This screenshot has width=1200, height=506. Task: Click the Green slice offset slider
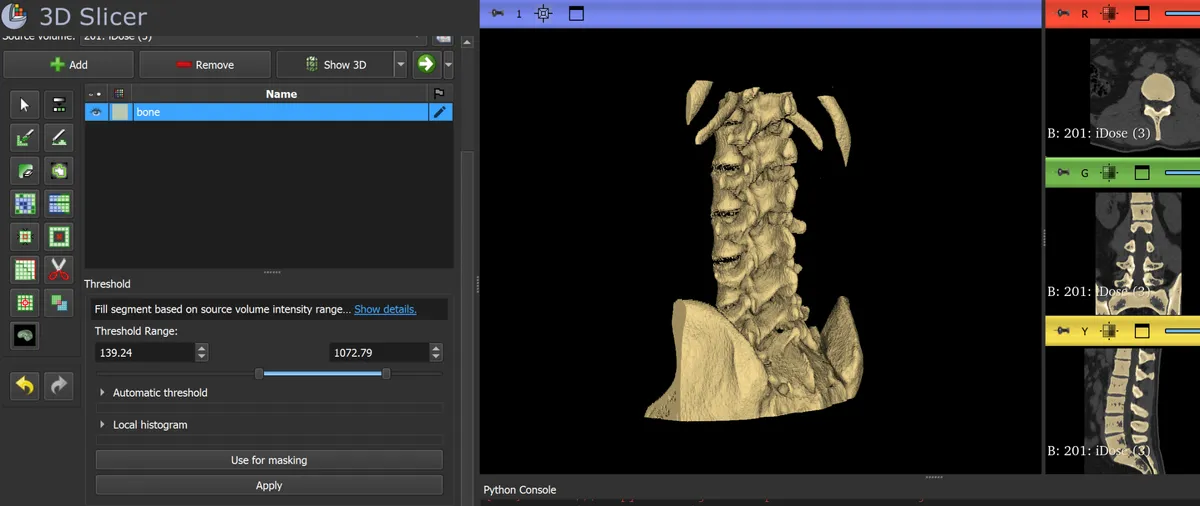click(x=1182, y=173)
